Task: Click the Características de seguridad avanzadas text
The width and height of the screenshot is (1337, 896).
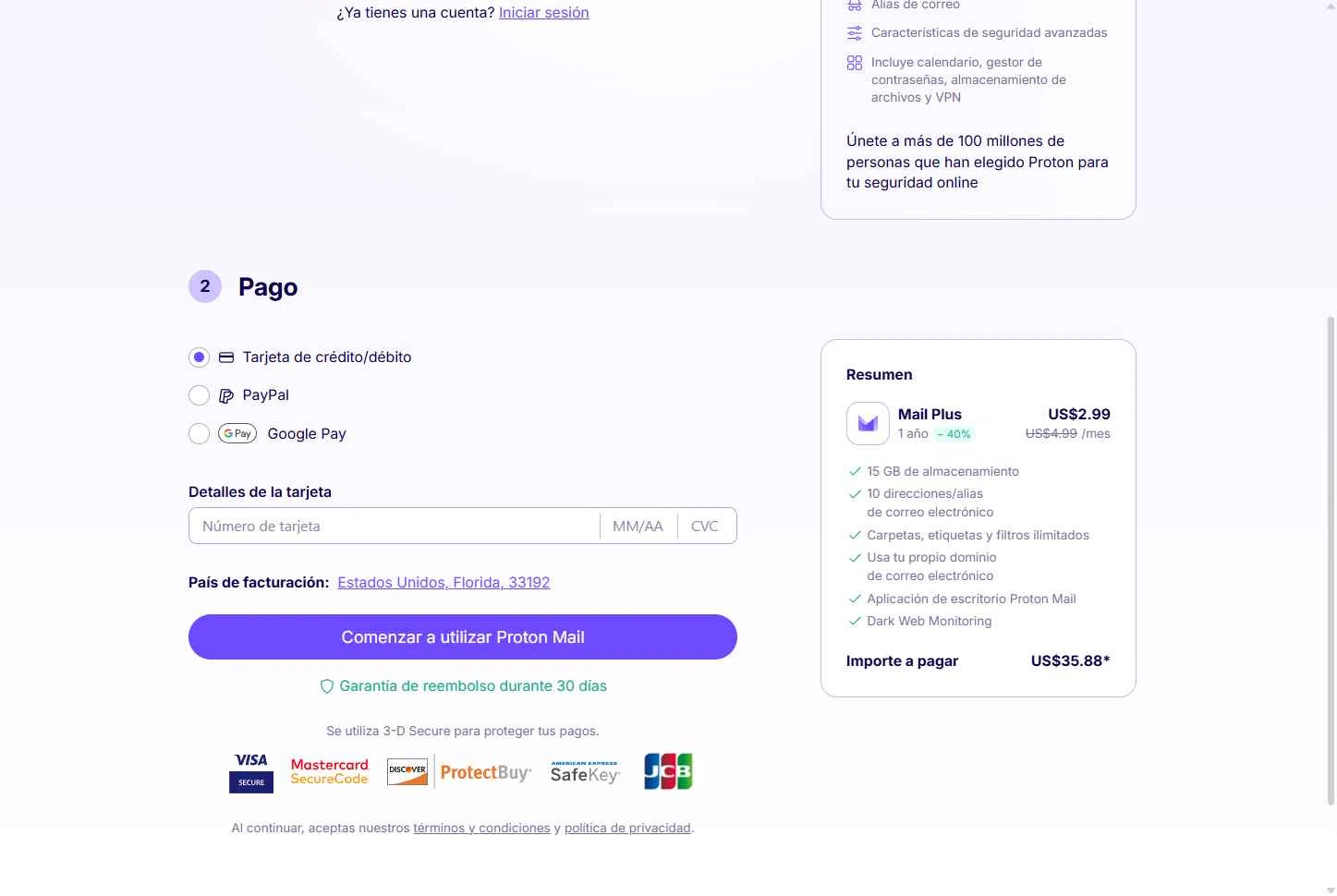Action: click(989, 33)
